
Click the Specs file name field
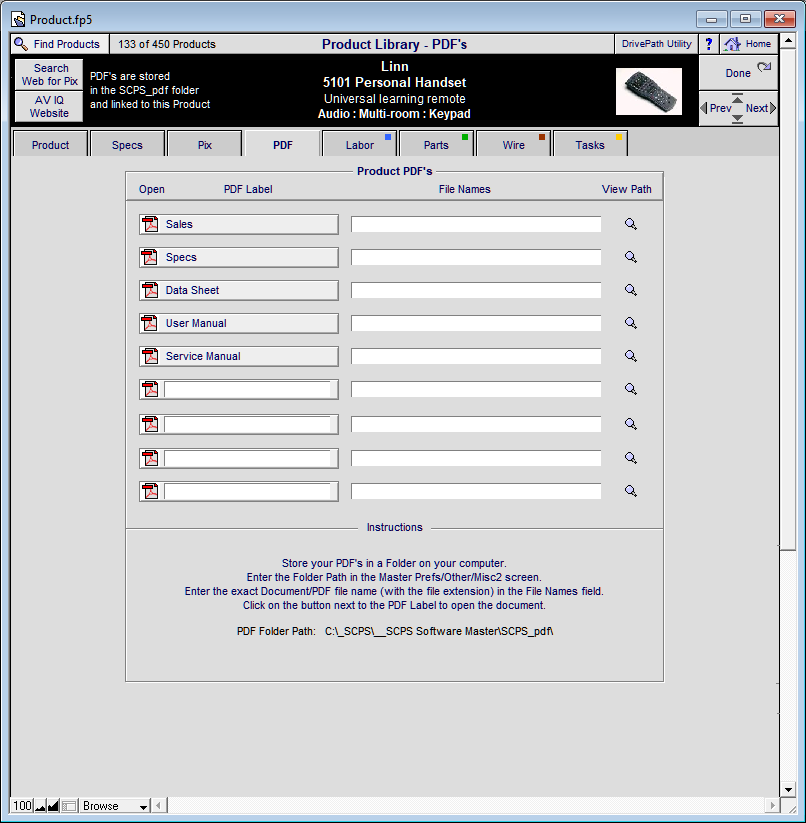click(476, 257)
